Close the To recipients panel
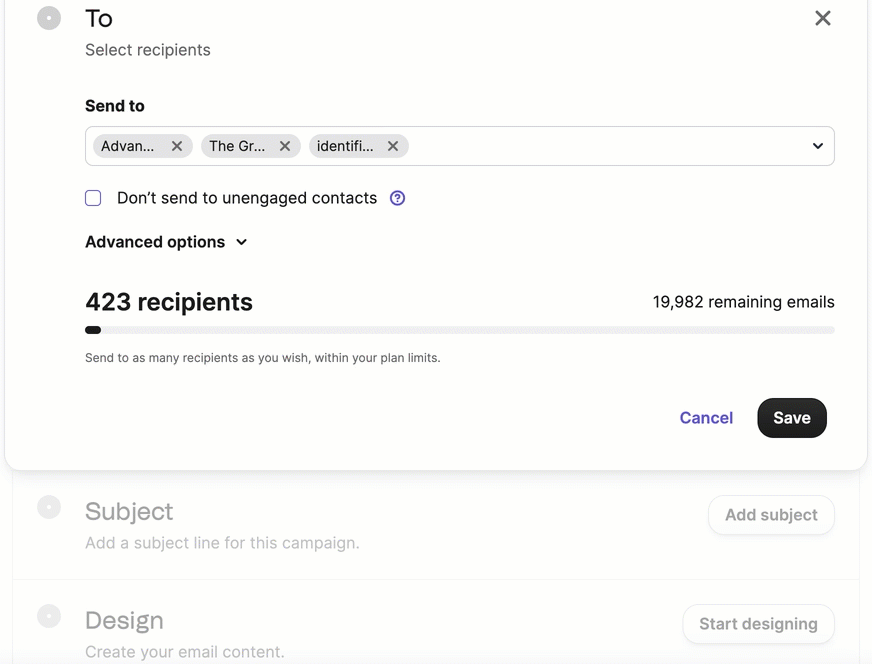The width and height of the screenshot is (872, 664). (823, 18)
